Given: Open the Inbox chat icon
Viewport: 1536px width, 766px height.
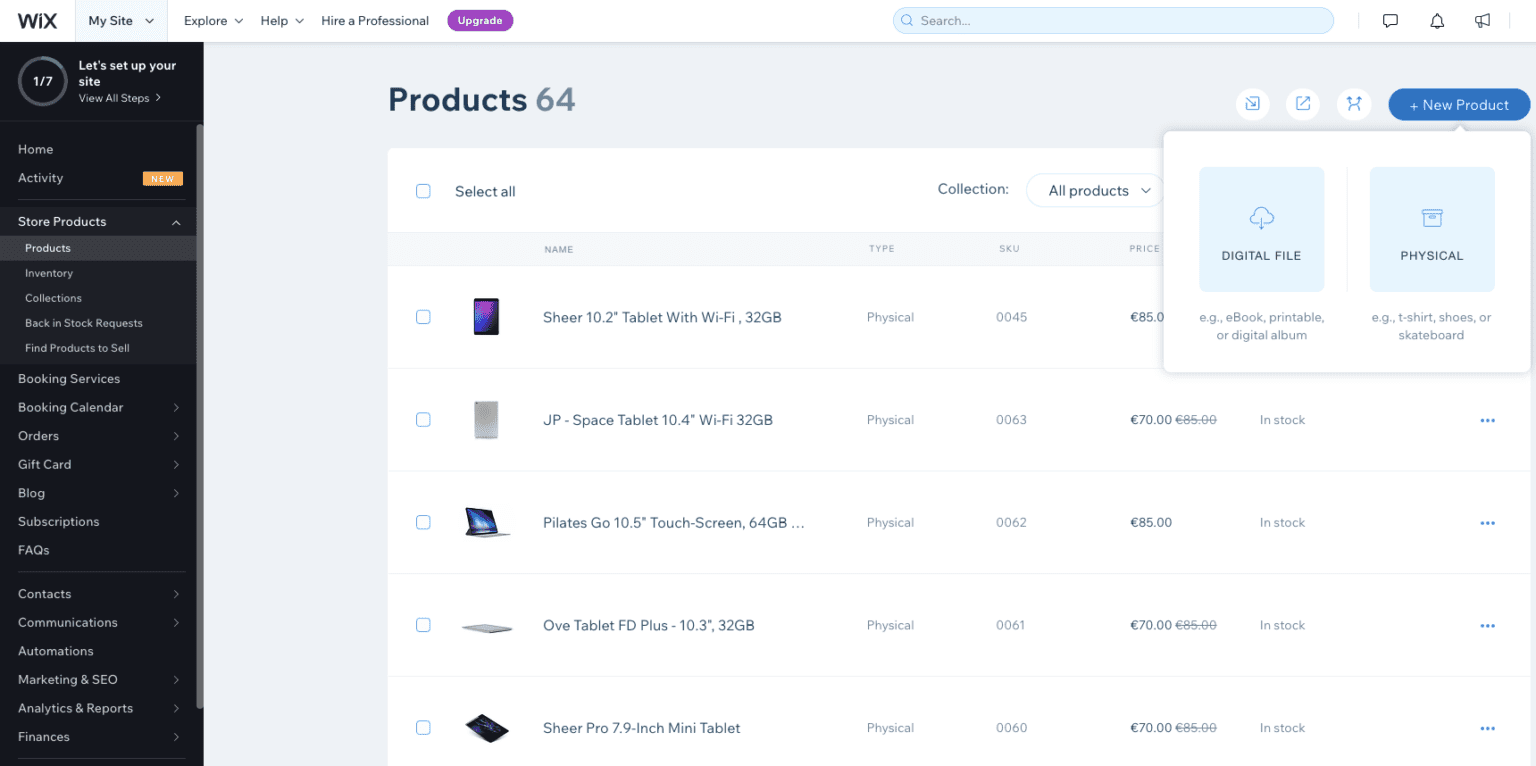Looking at the screenshot, I should (1390, 20).
